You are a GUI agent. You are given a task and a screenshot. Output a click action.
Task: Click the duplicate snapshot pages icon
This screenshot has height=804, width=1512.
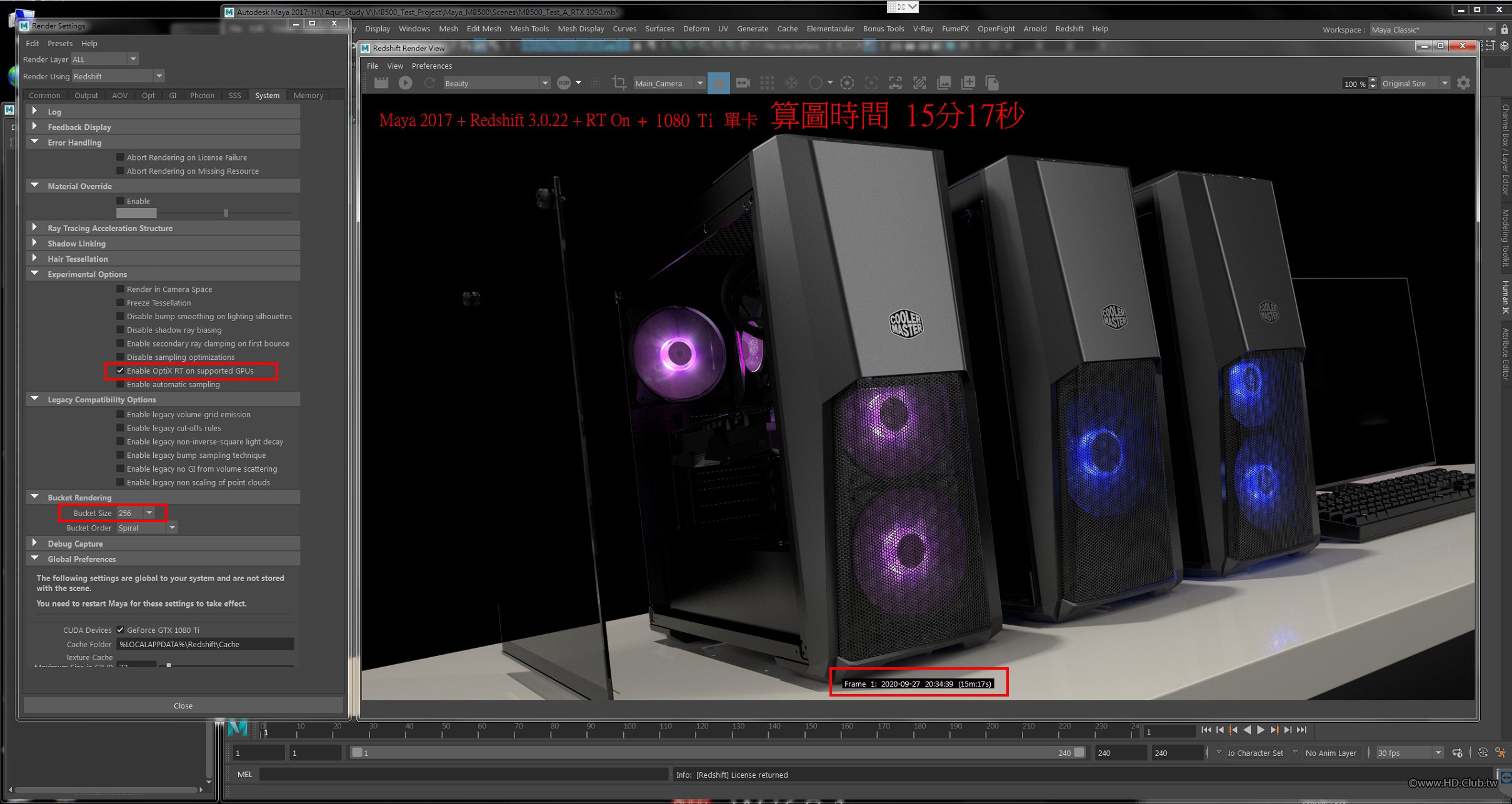pyautogui.click(x=992, y=83)
